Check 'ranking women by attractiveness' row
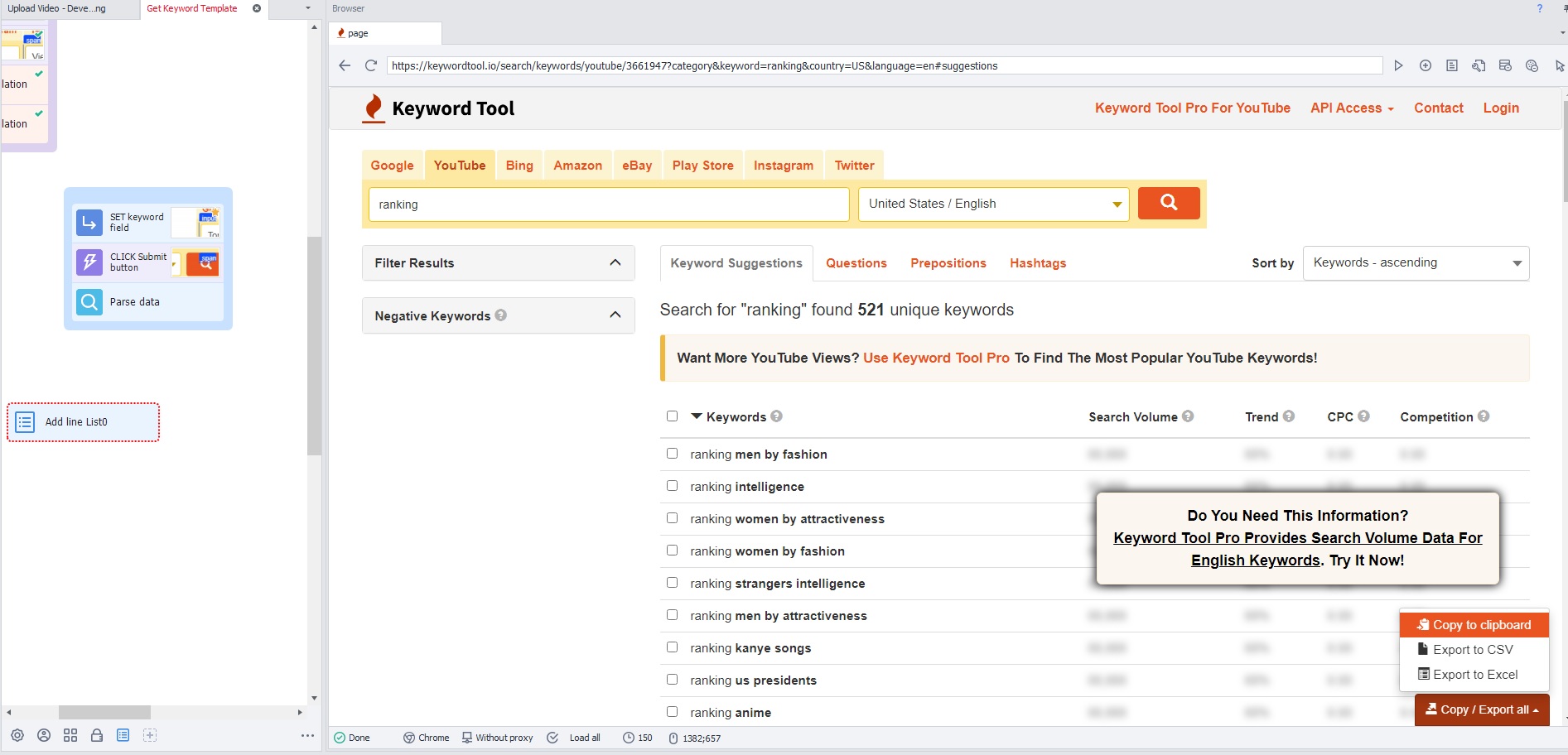The height and width of the screenshot is (755, 1568). click(x=672, y=518)
